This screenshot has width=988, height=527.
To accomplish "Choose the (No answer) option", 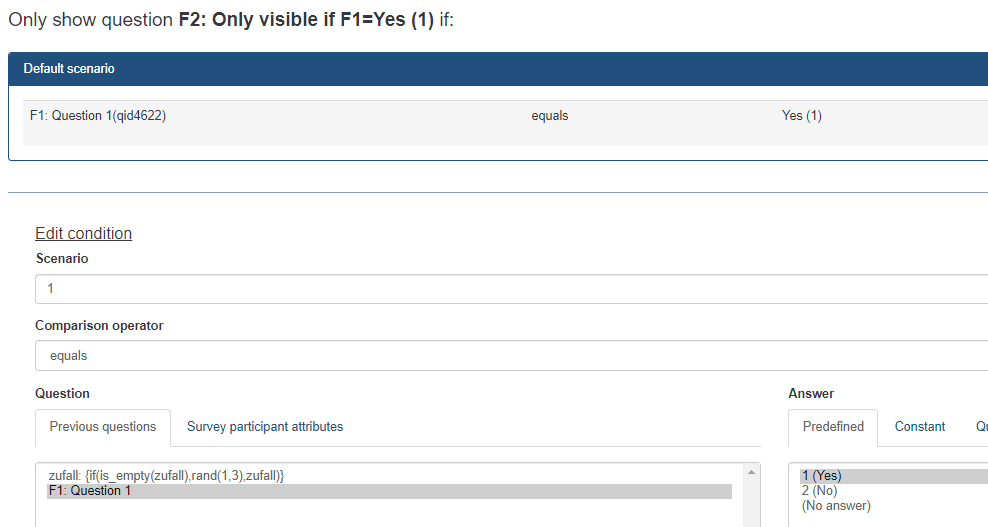I will click(836, 506).
